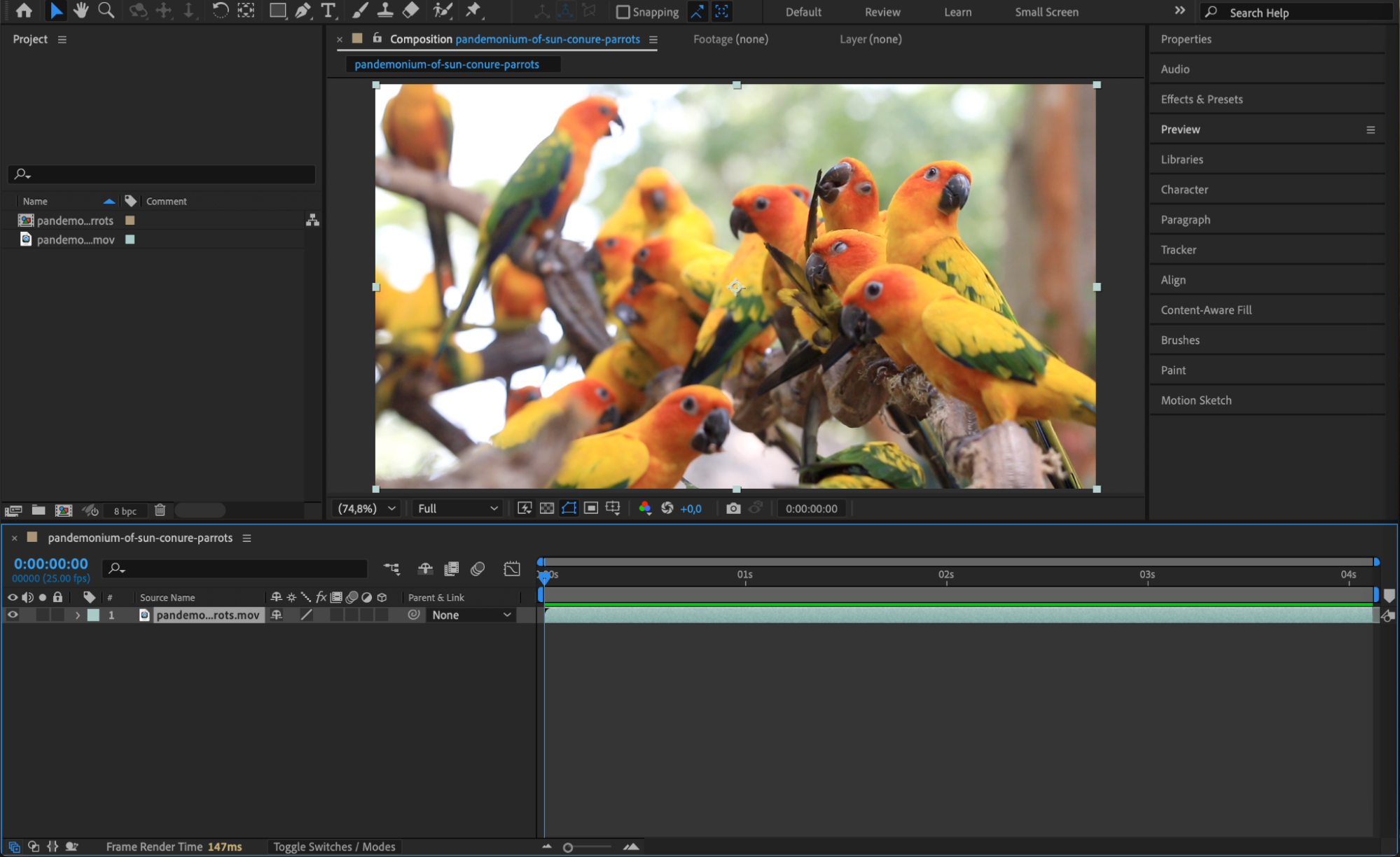Select the Type tool
1400x857 pixels.
(x=327, y=11)
